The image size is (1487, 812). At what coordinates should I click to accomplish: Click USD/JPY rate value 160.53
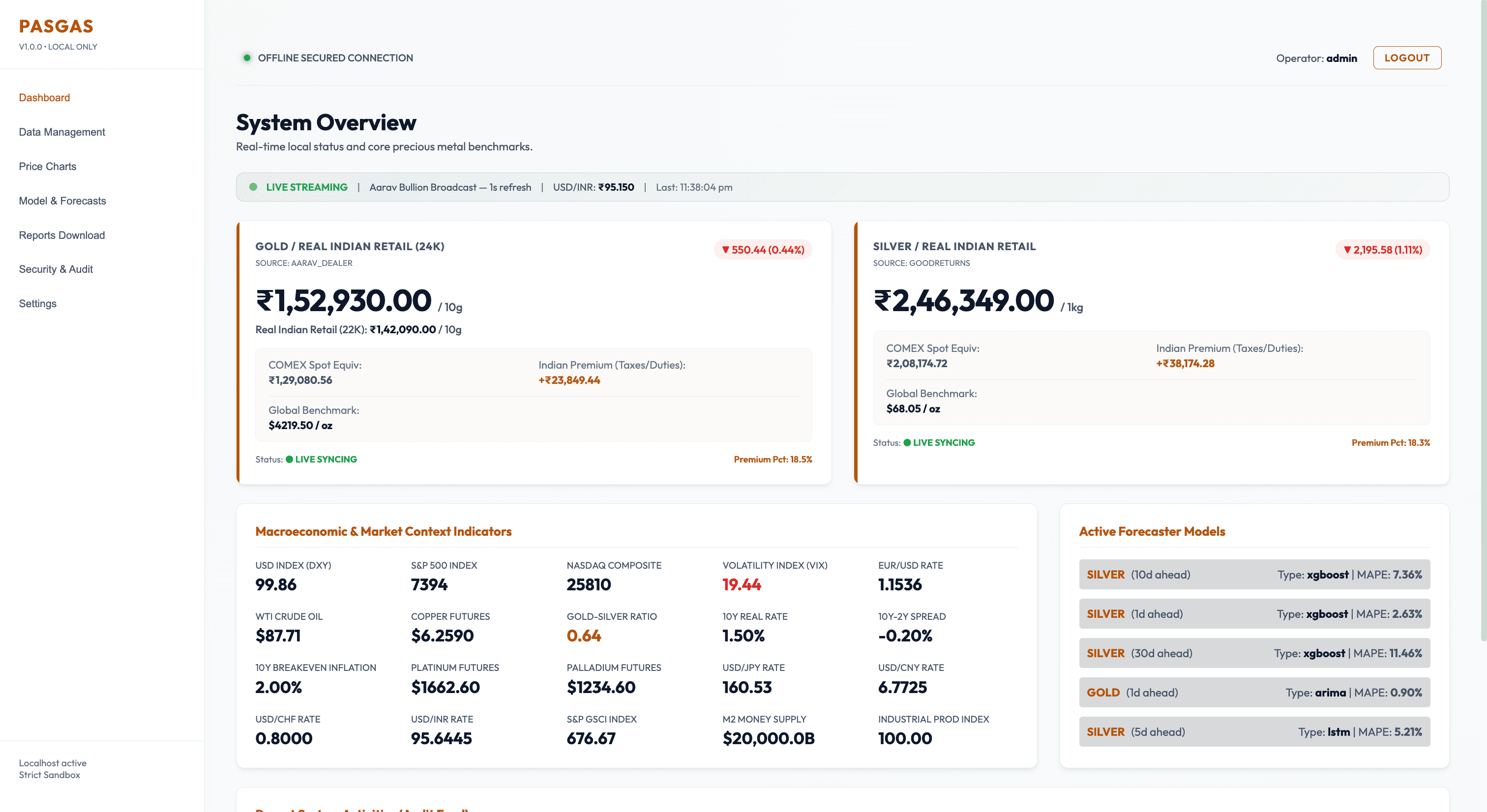pyautogui.click(x=747, y=687)
